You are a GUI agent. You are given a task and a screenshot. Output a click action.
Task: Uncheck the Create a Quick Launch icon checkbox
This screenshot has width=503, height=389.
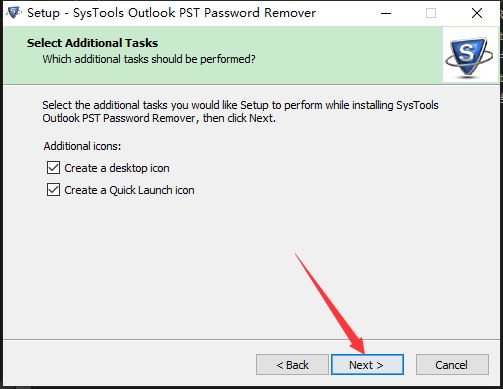53,190
